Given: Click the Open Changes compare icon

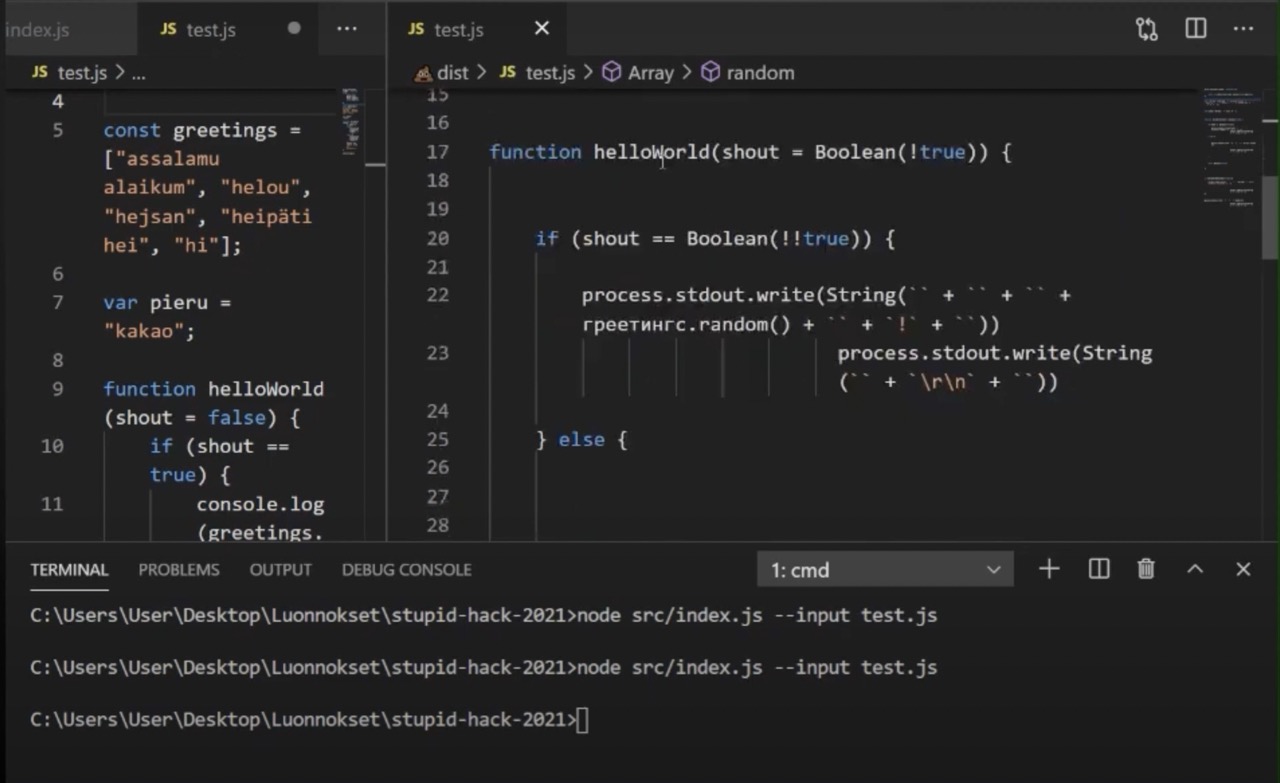Looking at the screenshot, I should pos(1146,29).
